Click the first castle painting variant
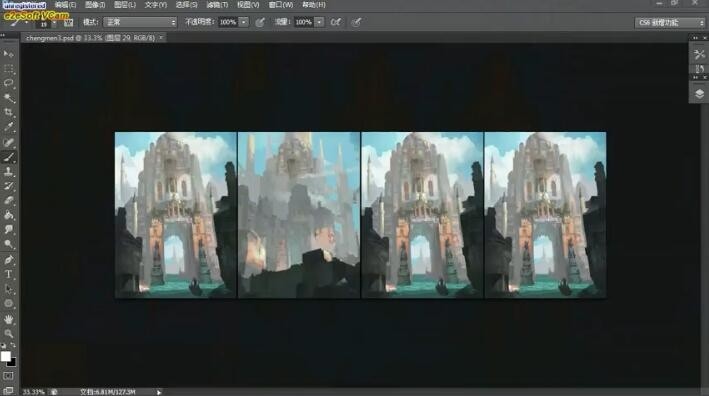The height and width of the screenshot is (396, 709). tap(175, 215)
